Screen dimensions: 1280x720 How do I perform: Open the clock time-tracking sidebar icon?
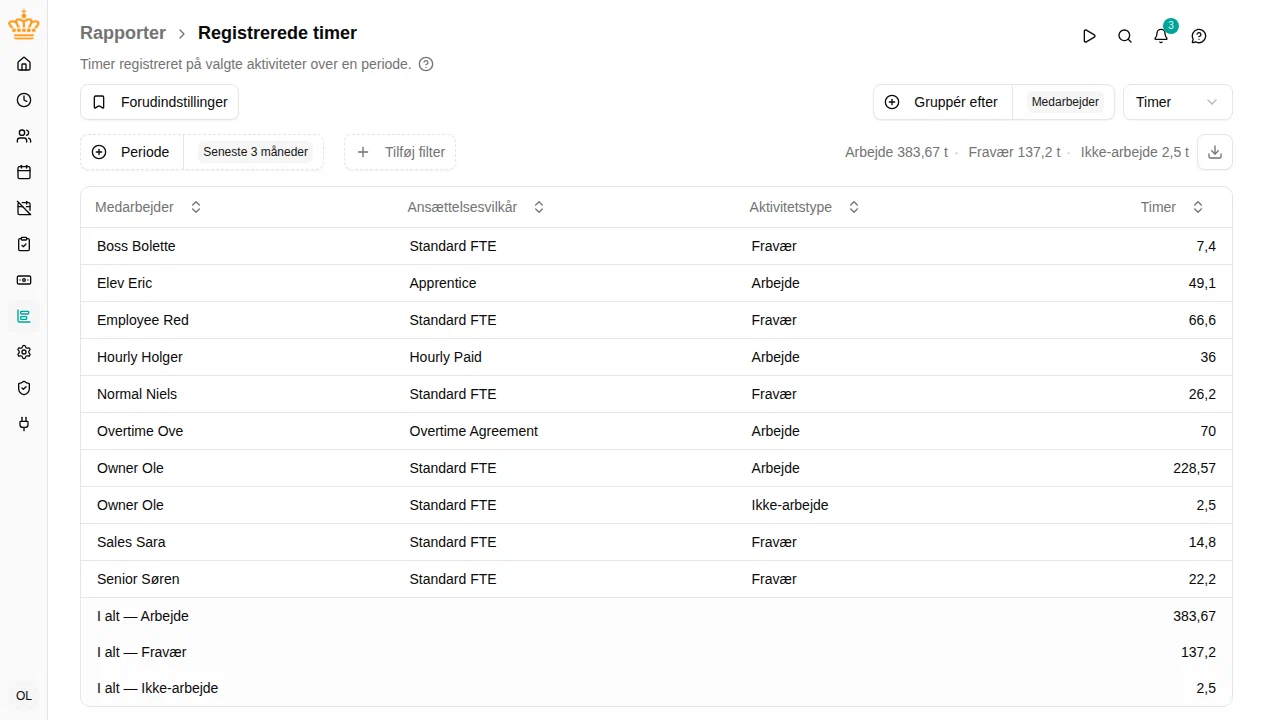click(24, 100)
